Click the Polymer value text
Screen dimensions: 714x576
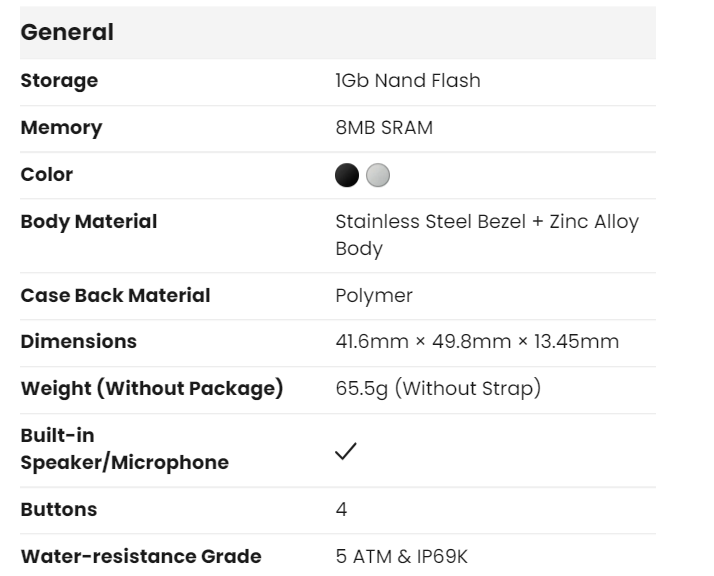tap(374, 296)
